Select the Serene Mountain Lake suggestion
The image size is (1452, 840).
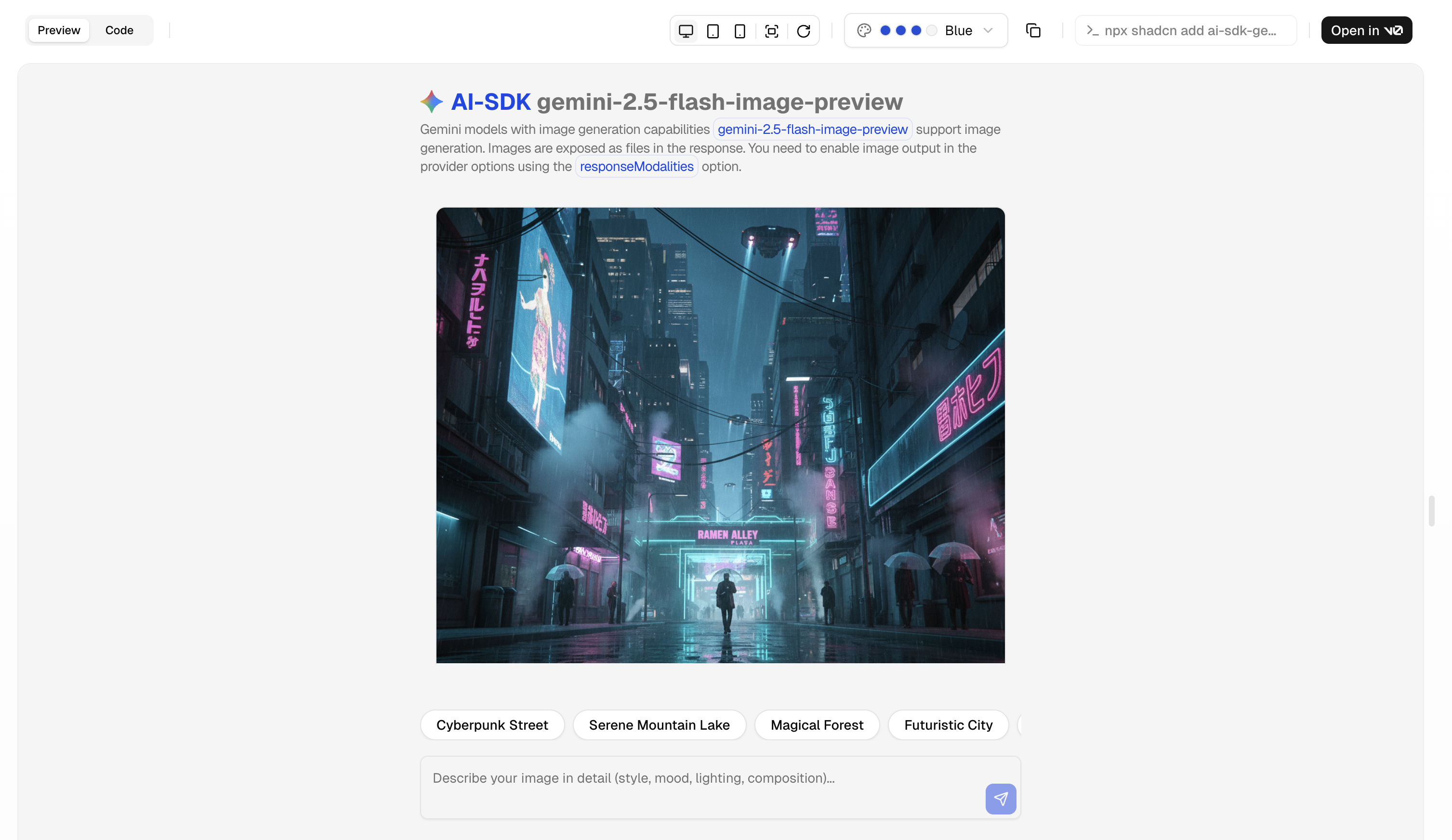click(x=659, y=725)
